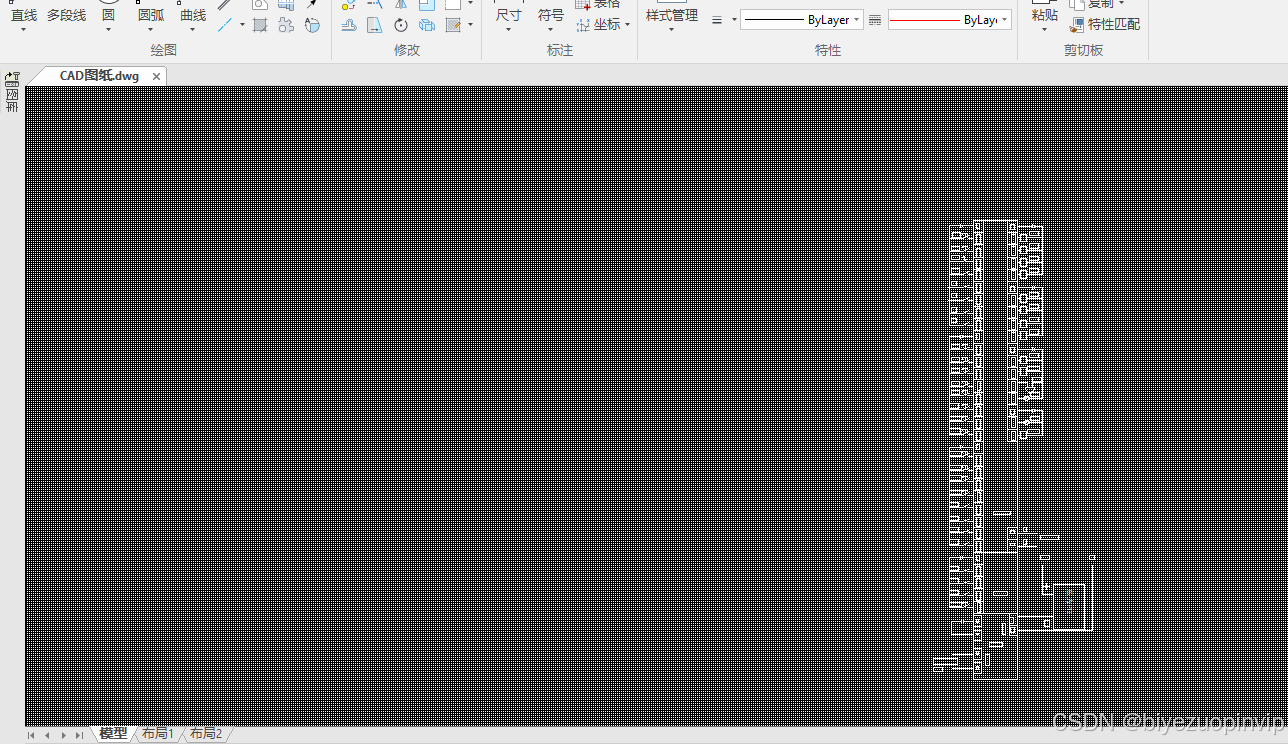Click the 特性 panel label

(x=828, y=50)
